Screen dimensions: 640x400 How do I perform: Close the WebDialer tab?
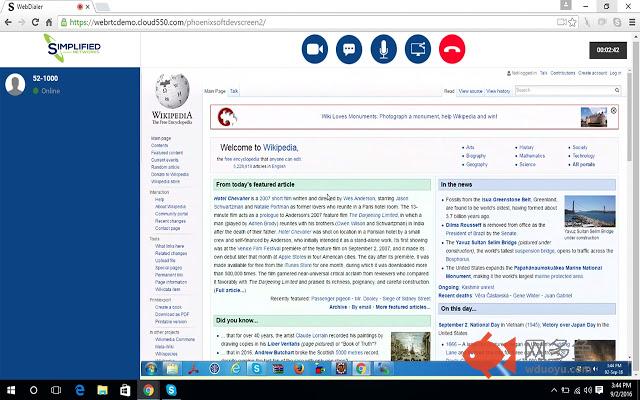(87, 7)
